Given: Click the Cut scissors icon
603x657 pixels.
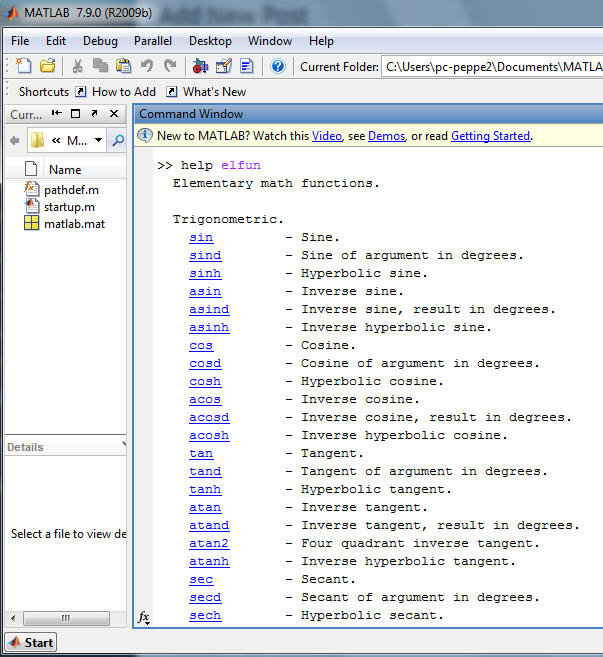Looking at the screenshot, I should coord(78,66).
